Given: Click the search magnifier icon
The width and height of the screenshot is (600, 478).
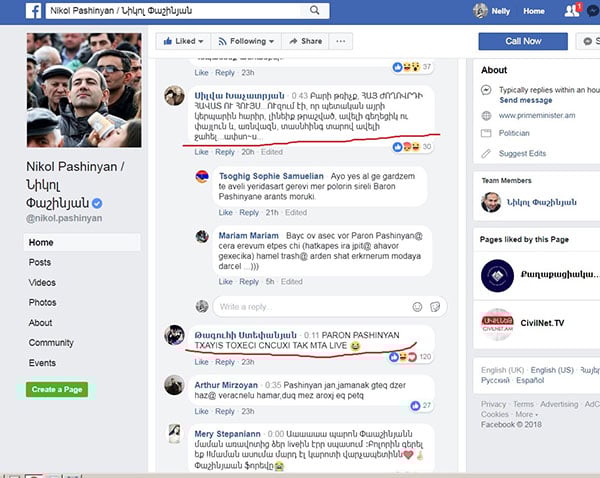Looking at the screenshot, I should click(x=315, y=10).
